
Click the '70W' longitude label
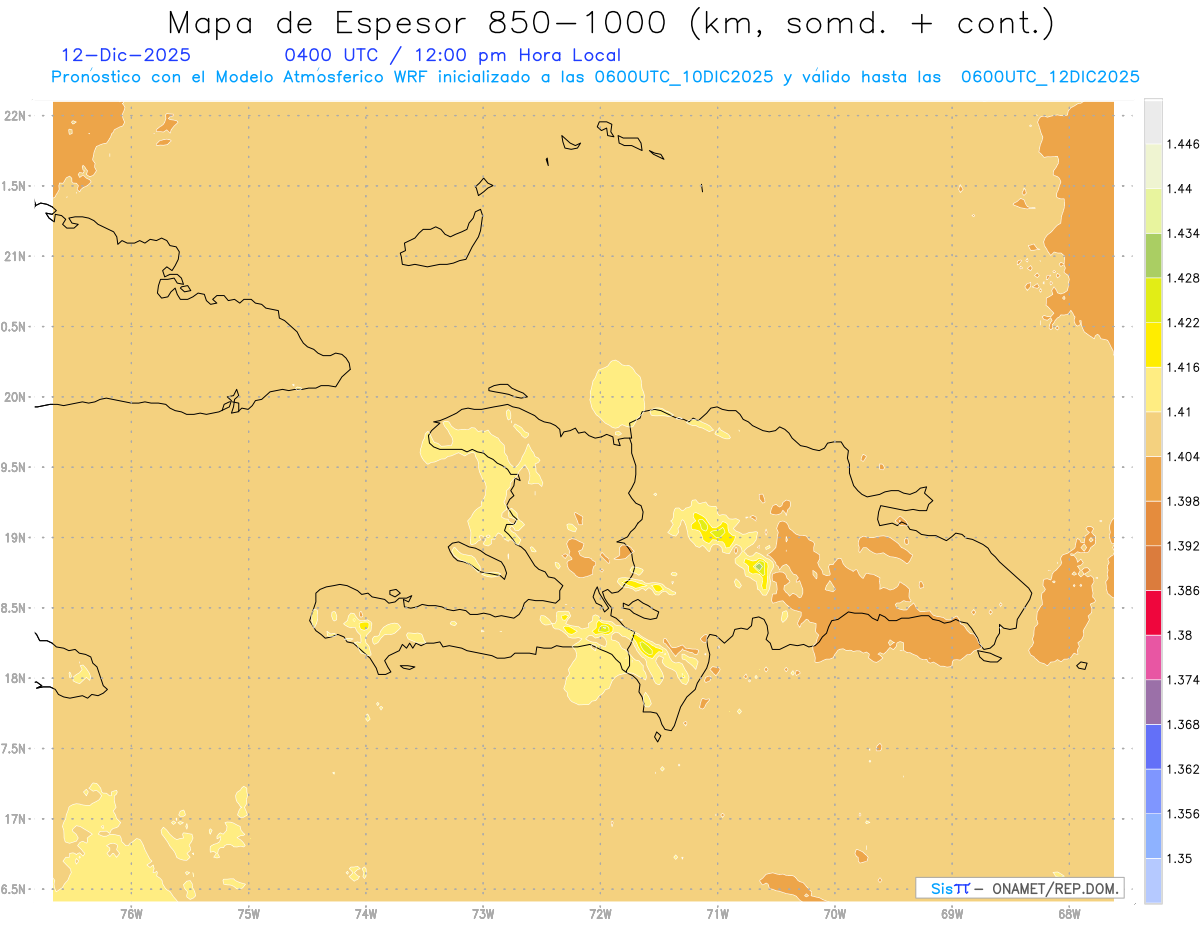pyautogui.click(x=835, y=914)
